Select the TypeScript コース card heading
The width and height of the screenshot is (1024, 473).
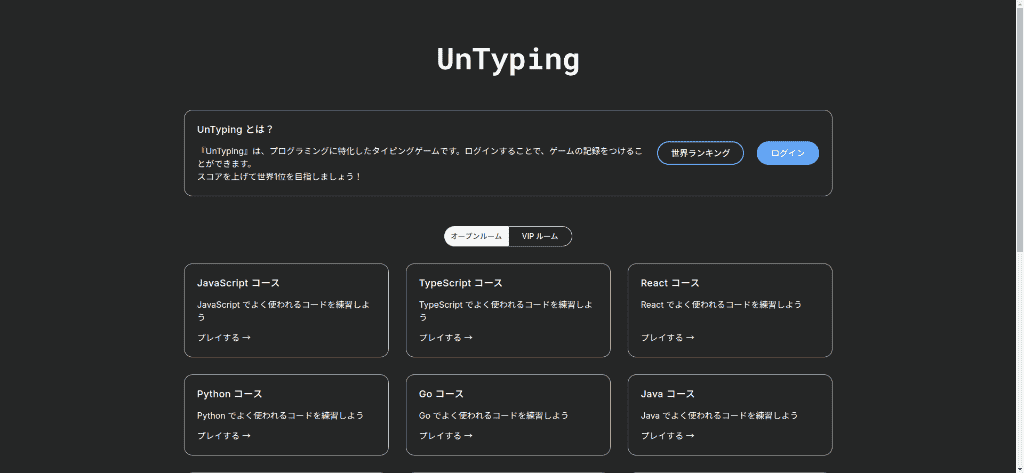[460, 283]
